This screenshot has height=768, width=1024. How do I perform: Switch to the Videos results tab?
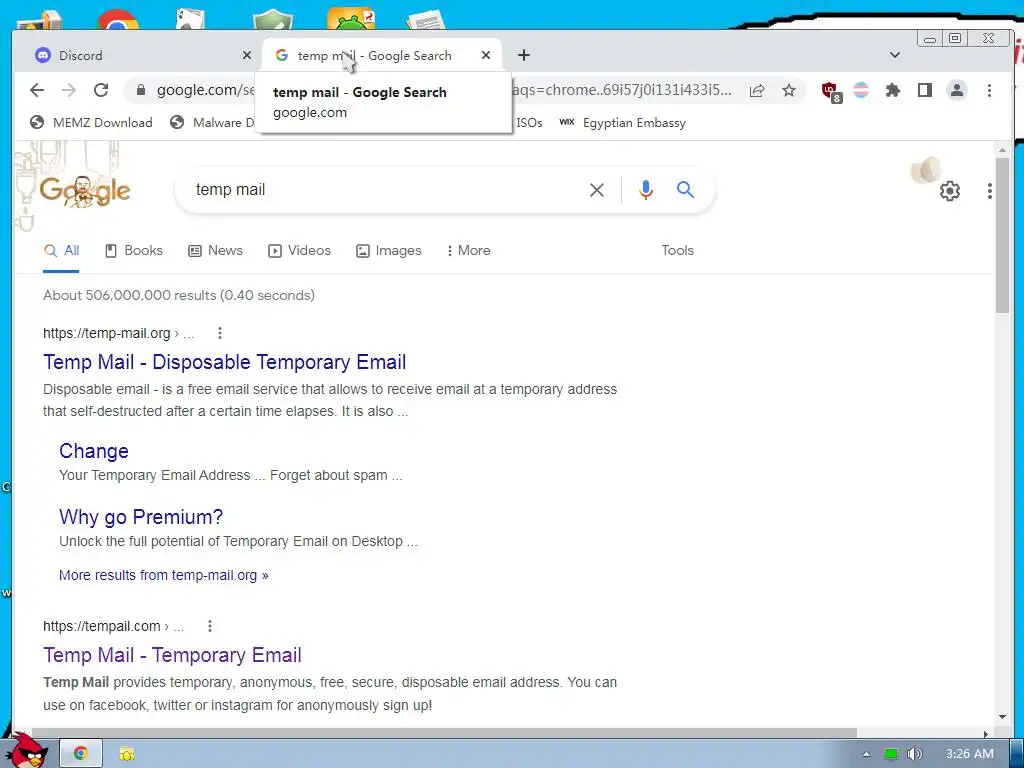click(x=300, y=251)
